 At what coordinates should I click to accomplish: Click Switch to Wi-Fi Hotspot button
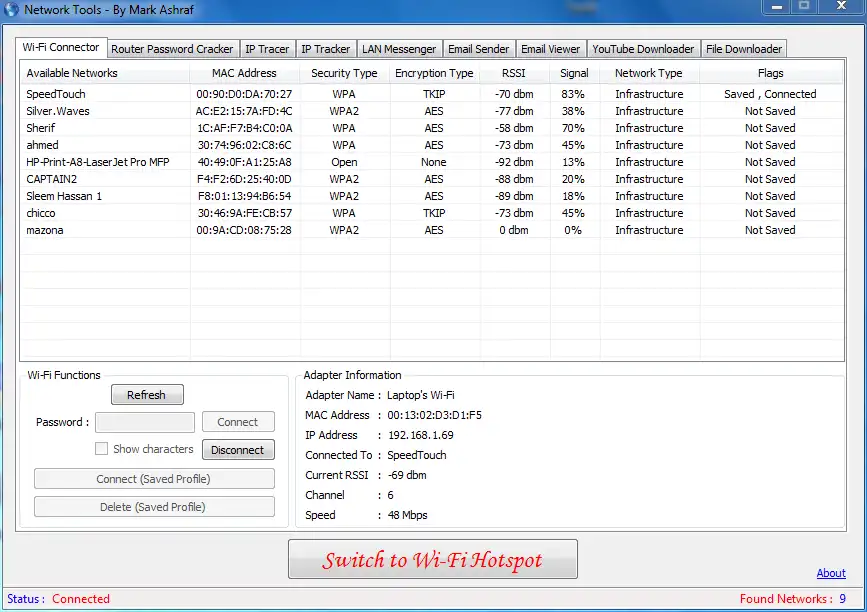click(432, 559)
